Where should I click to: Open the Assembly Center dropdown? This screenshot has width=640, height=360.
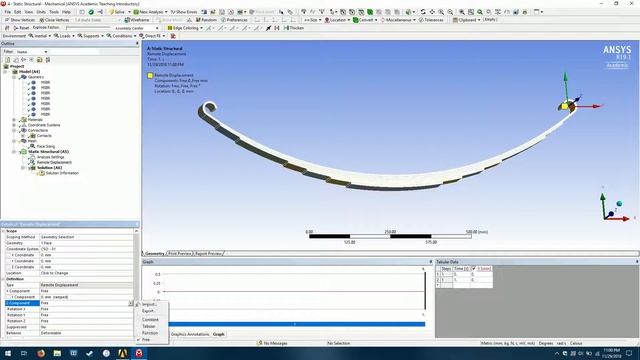point(136,28)
